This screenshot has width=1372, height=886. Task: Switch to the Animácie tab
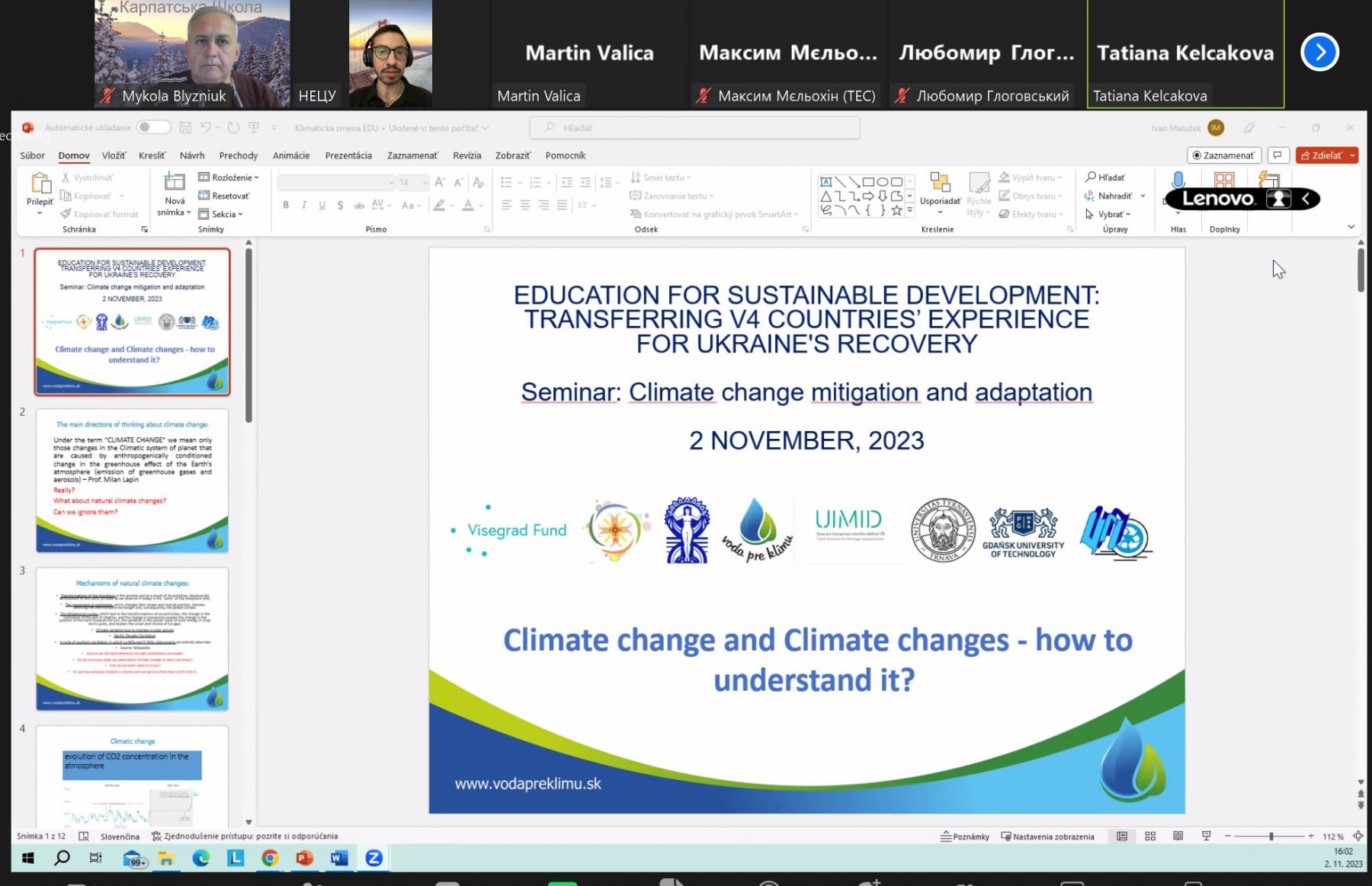pyautogui.click(x=291, y=155)
